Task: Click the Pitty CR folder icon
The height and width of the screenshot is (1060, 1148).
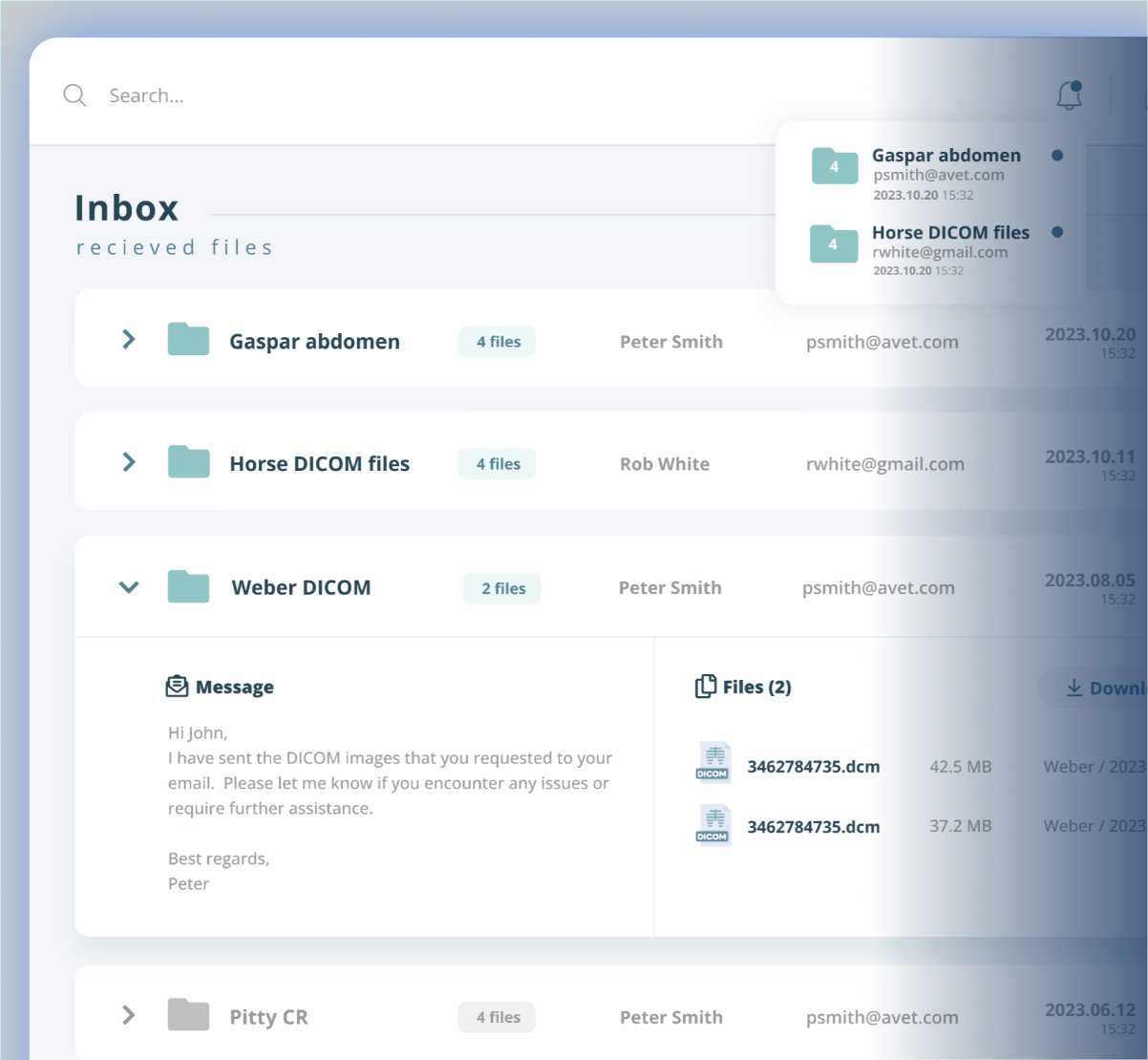Action: coord(188,1015)
